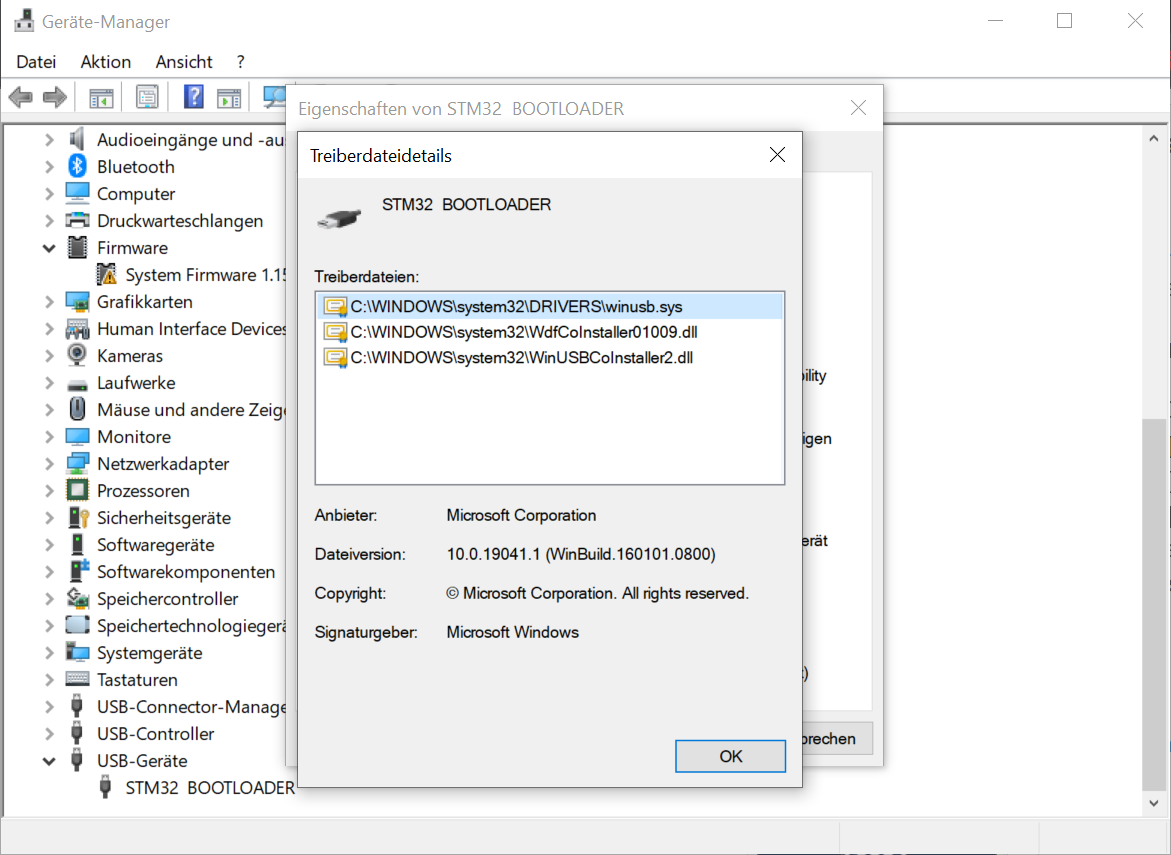Open the Datei menu
The height and width of the screenshot is (855, 1171).
[36, 62]
